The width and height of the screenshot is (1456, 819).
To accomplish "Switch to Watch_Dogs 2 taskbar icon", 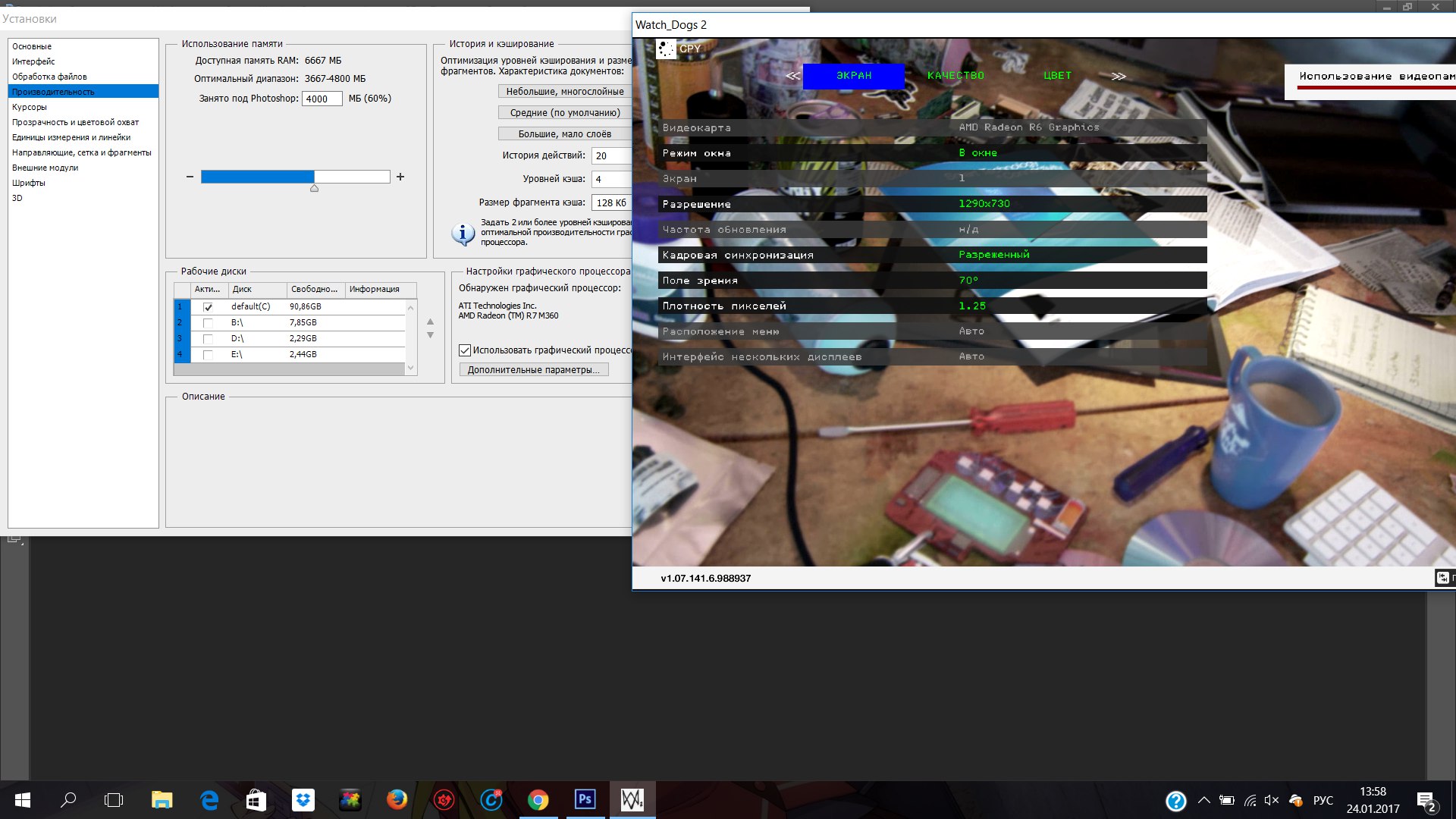I will coord(632,799).
